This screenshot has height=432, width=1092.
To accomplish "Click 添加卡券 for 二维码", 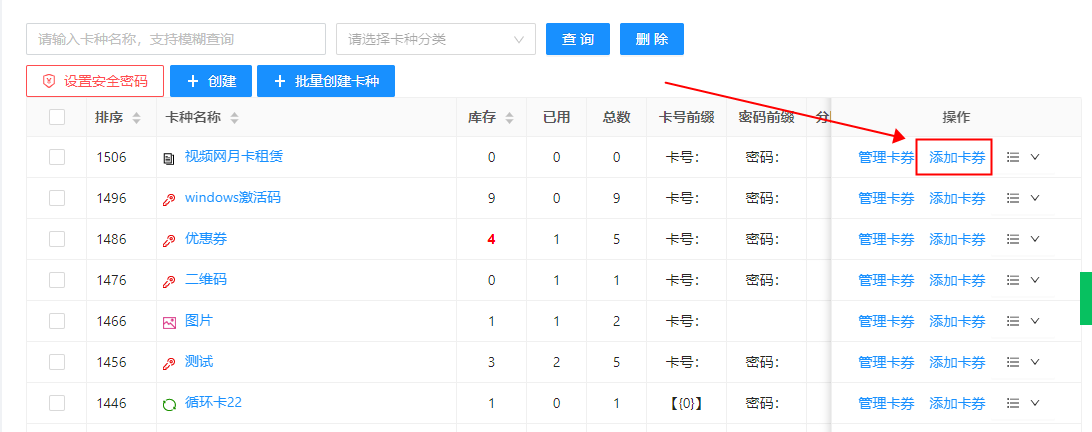I will click(x=958, y=280).
